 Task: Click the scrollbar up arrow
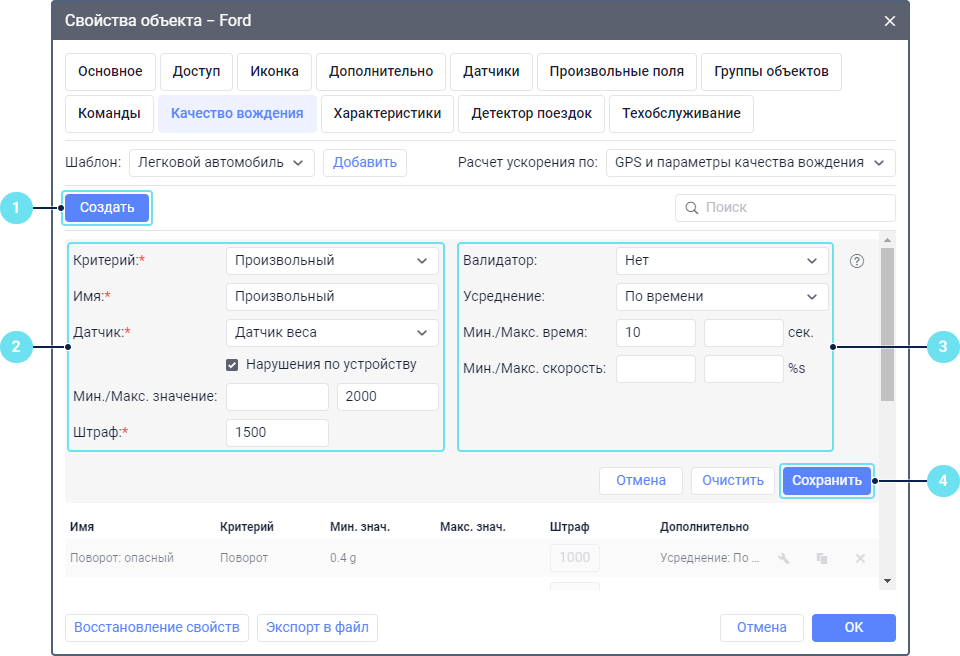(887, 239)
